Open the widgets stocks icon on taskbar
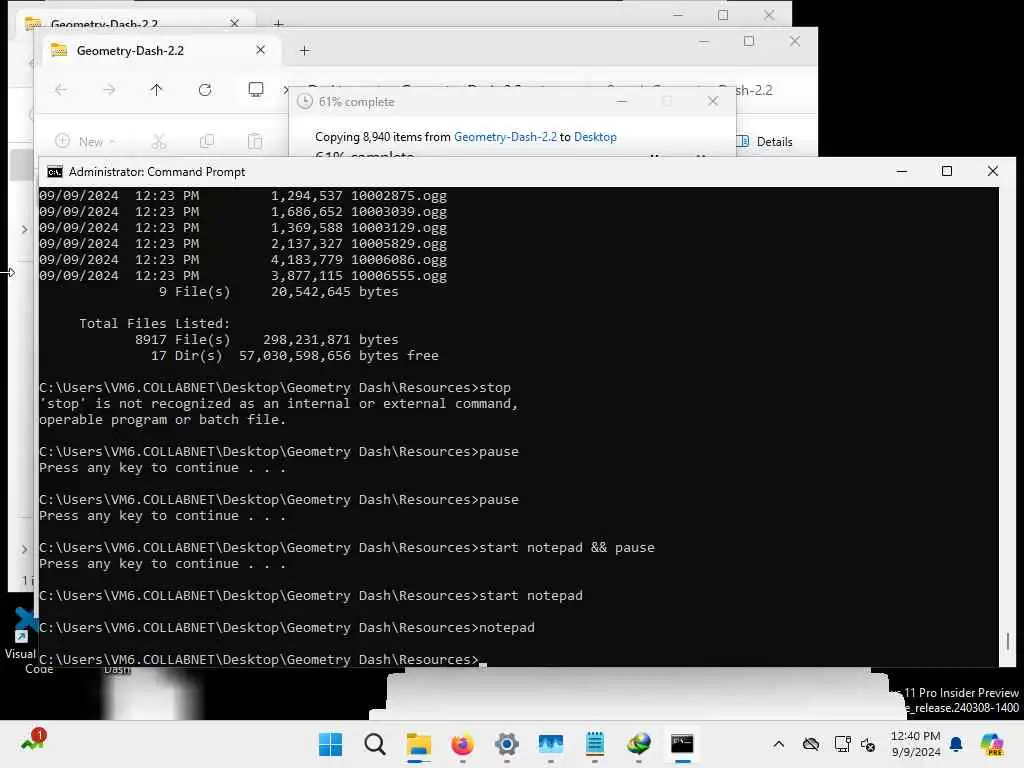Screen dimensions: 1024x768 (x=33, y=741)
